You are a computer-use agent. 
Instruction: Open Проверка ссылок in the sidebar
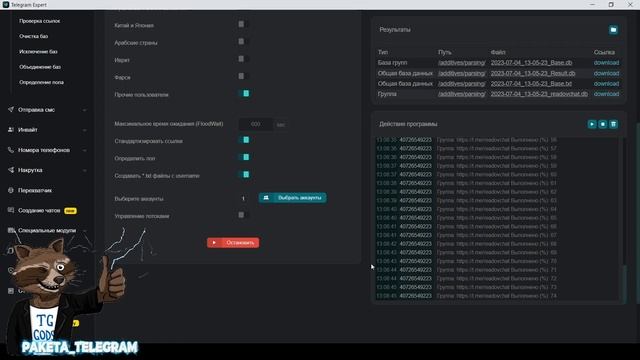click(x=40, y=21)
